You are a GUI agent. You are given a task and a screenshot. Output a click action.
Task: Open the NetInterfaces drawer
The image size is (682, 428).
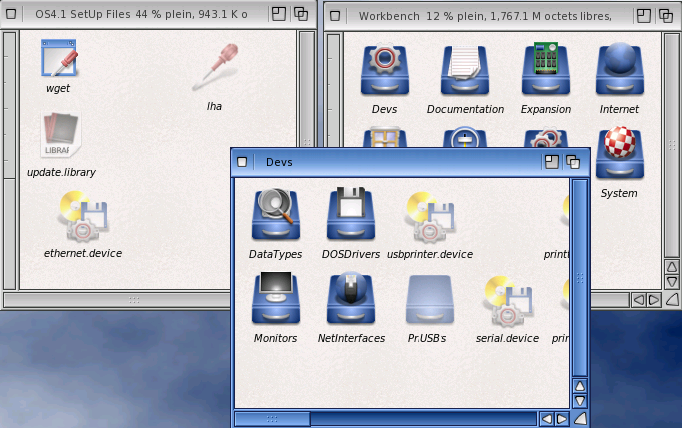point(351,298)
